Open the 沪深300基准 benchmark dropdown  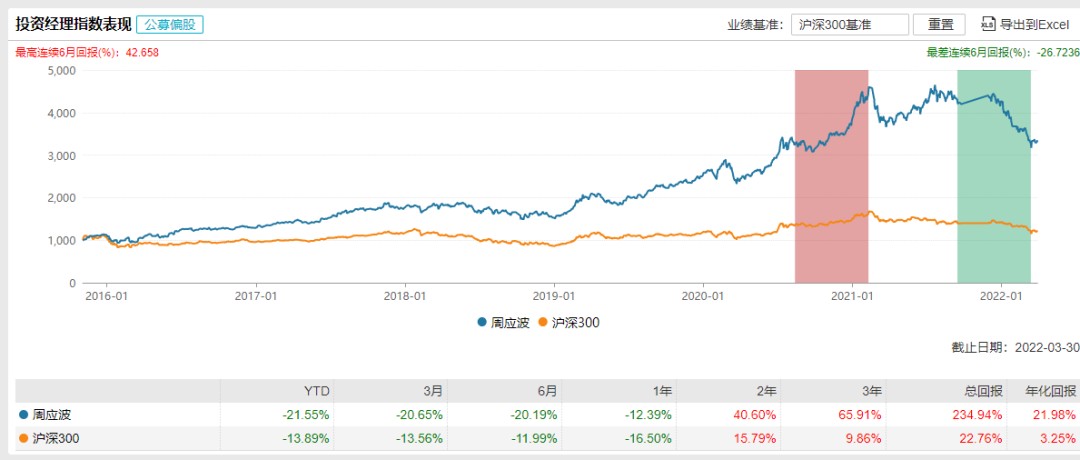coord(849,25)
